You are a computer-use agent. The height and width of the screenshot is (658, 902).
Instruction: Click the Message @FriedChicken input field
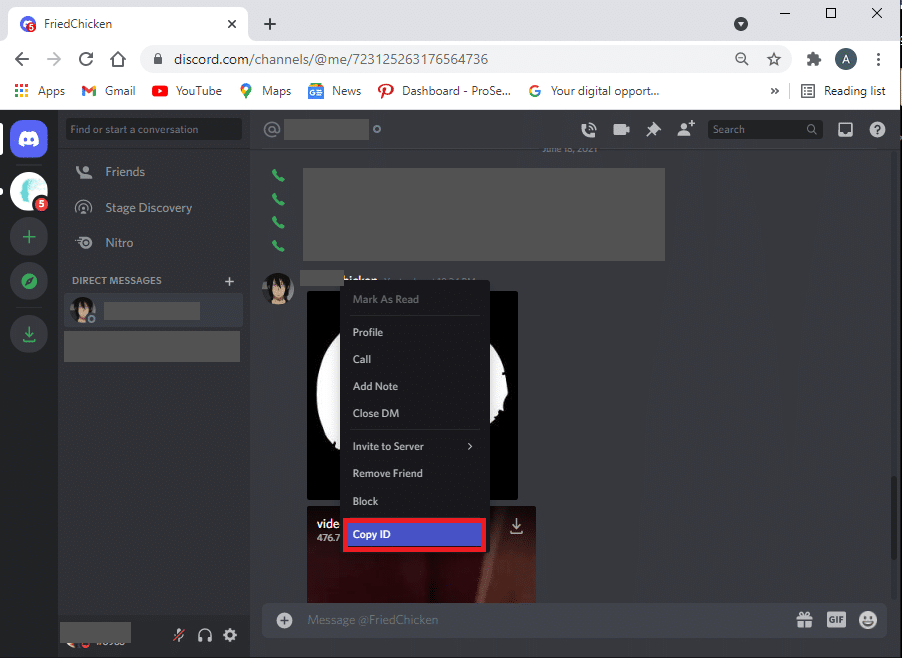coord(450,619)
